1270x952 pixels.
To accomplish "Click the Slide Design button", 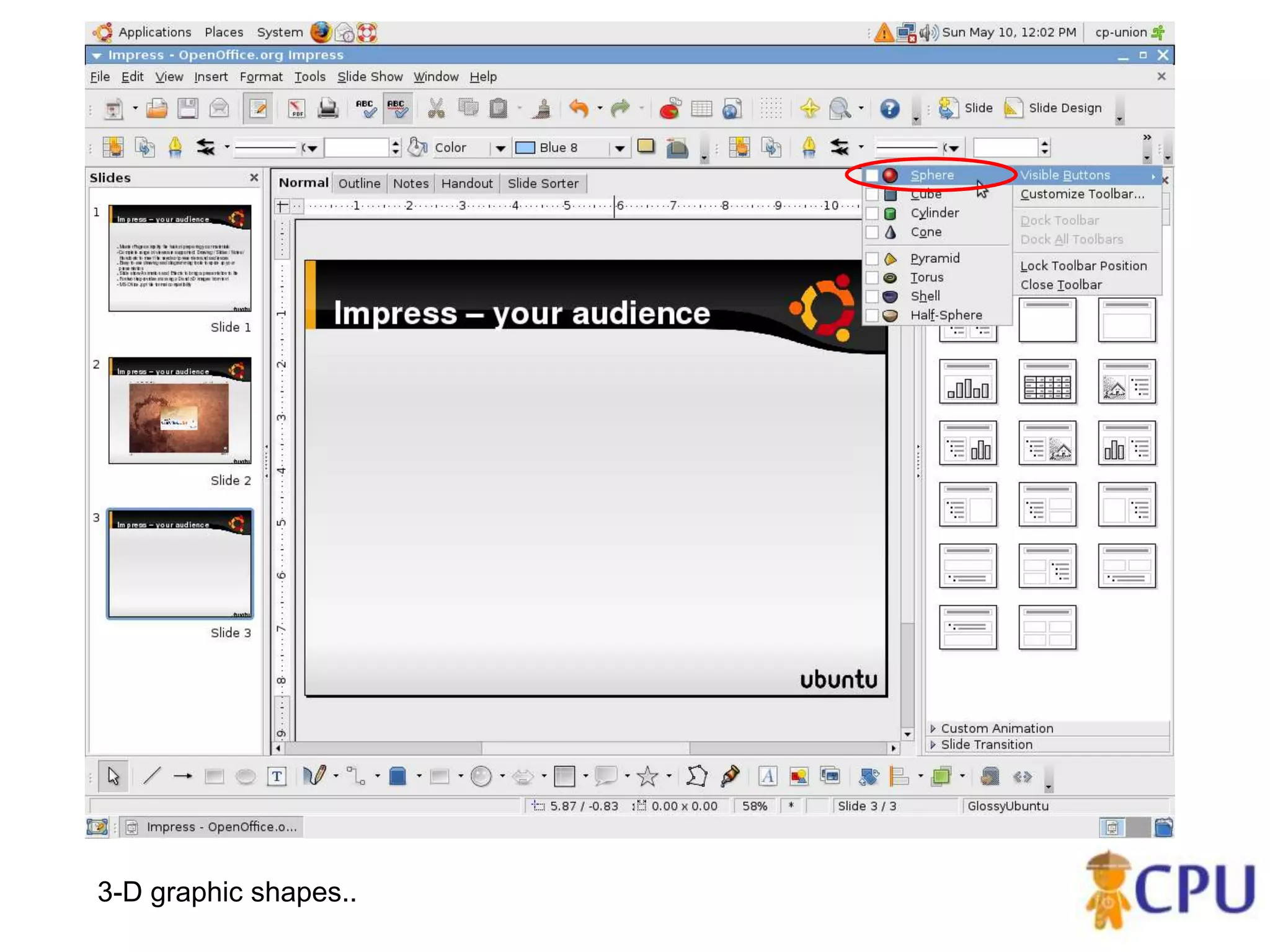I will [x=1053, y=108].
